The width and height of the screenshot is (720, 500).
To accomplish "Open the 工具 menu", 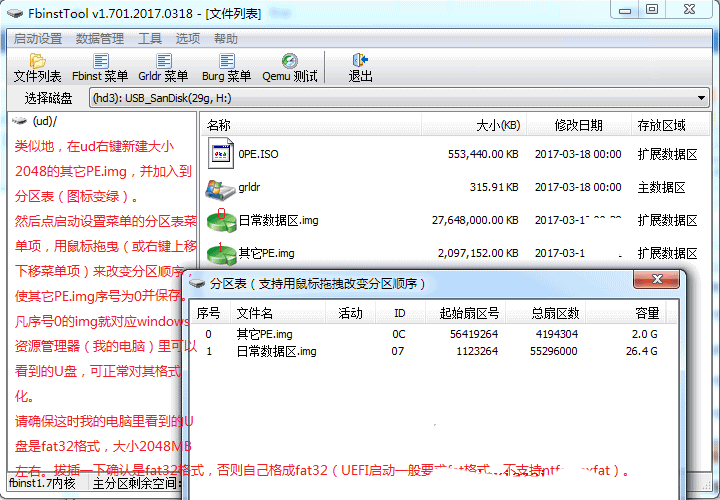I will click(x=150, y=39).
